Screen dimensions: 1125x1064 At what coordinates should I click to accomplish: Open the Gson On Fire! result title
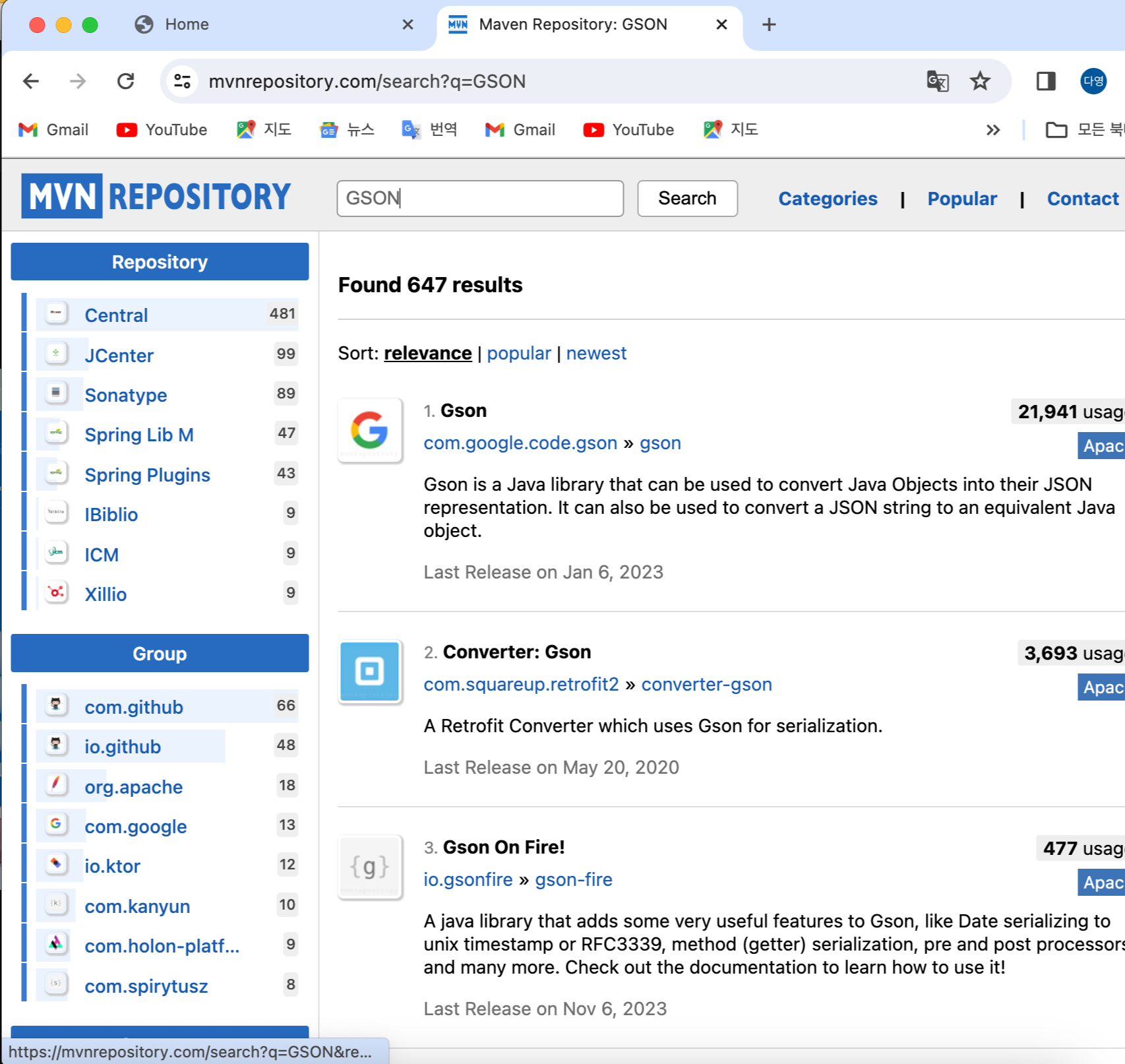[504, 847]
